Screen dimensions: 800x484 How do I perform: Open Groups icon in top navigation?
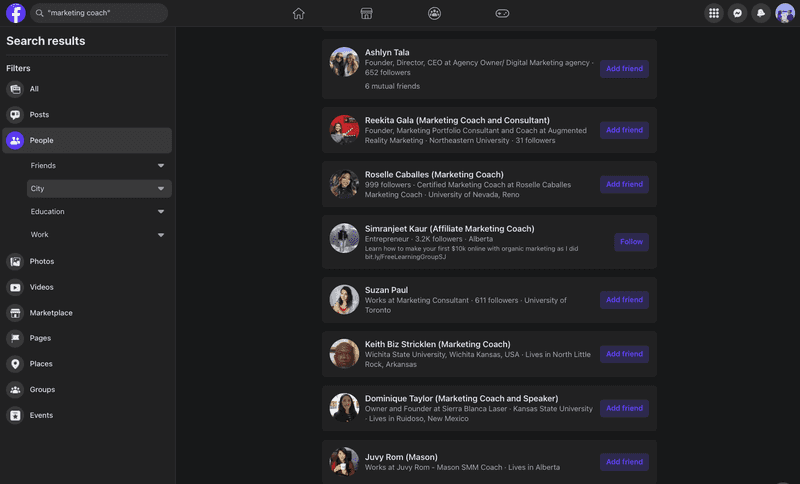point(434,13)
